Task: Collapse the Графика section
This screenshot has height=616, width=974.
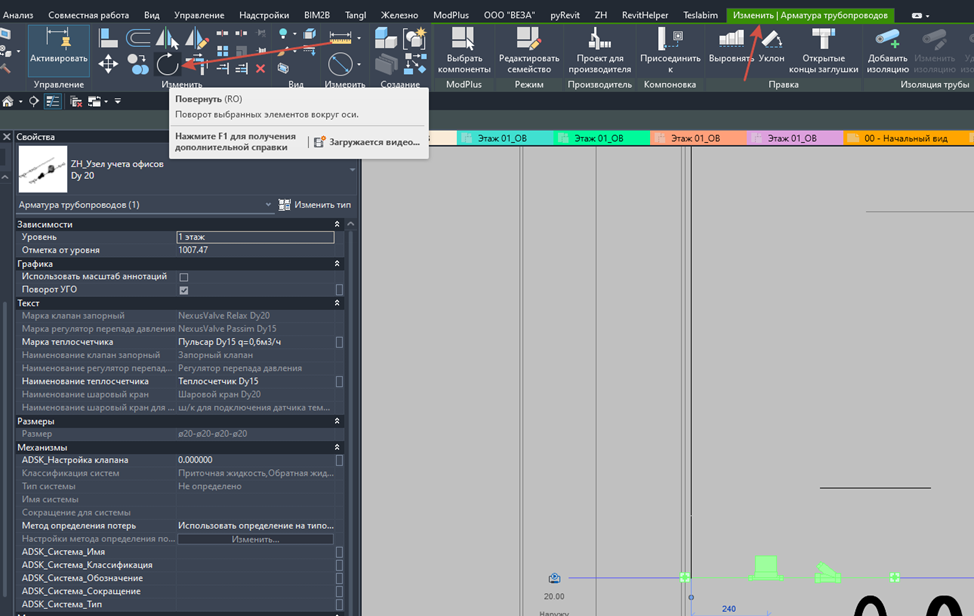Action: (337, 264)
